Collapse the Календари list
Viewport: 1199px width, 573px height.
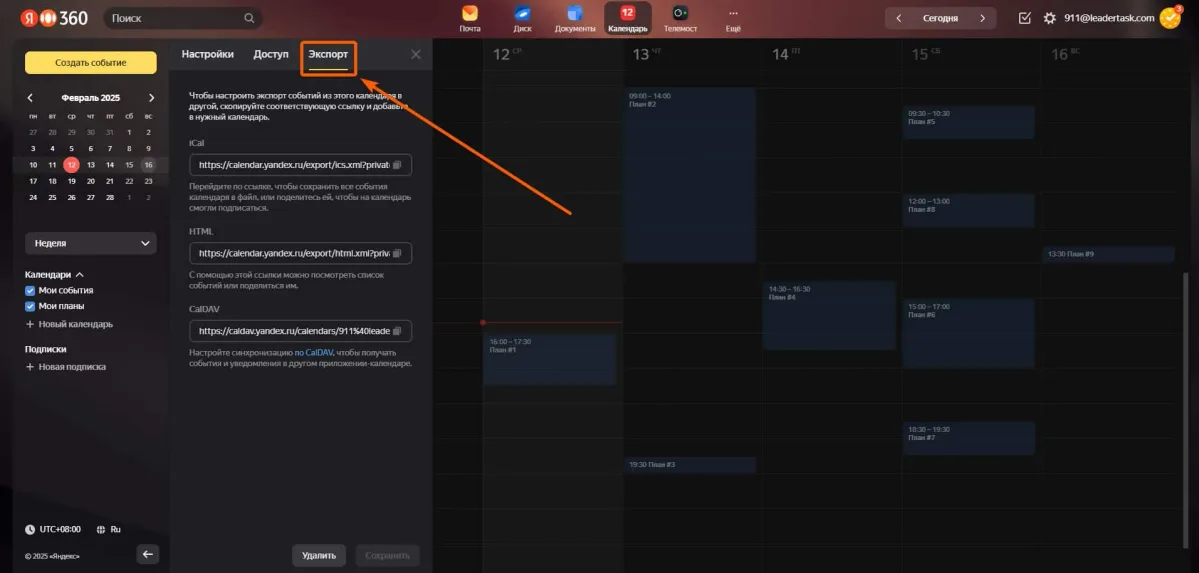[x=80, y=274]
